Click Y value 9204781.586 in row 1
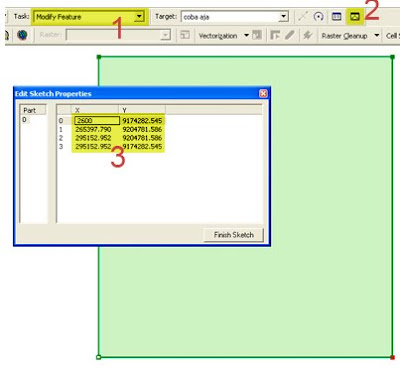400x371 pixels. (x=142, y=129)
